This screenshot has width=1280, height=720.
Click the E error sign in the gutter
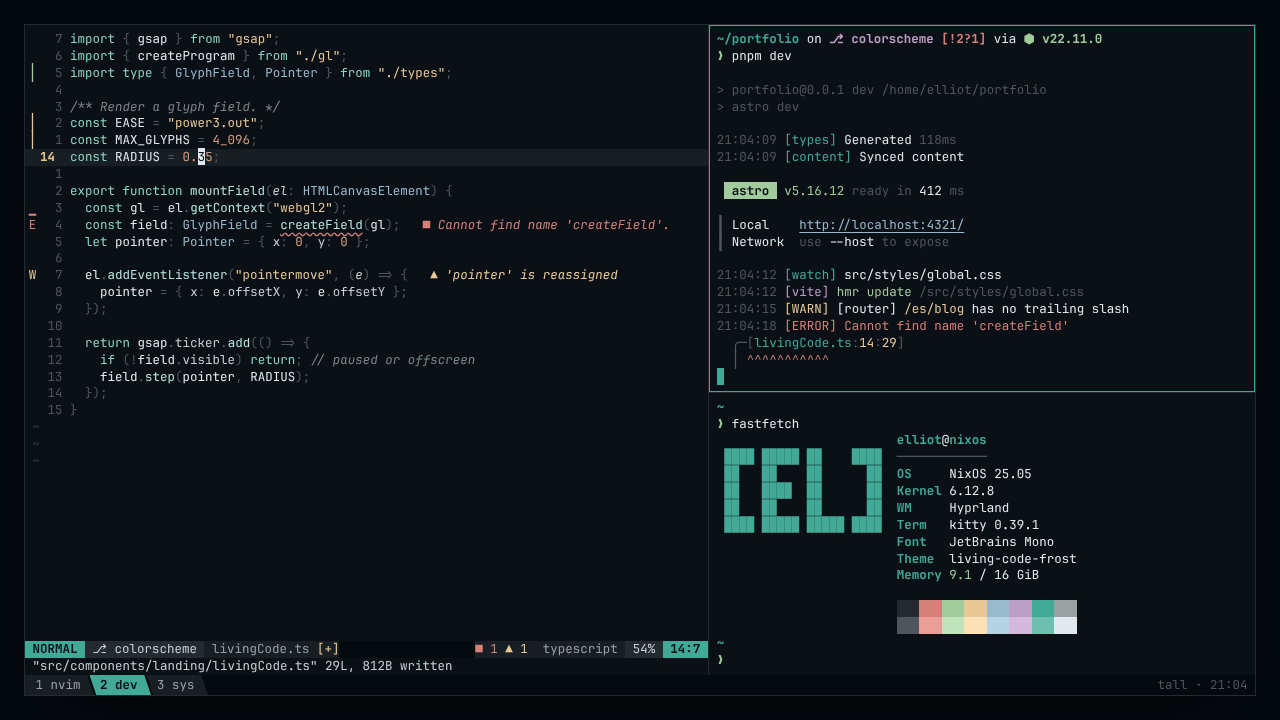32,225
